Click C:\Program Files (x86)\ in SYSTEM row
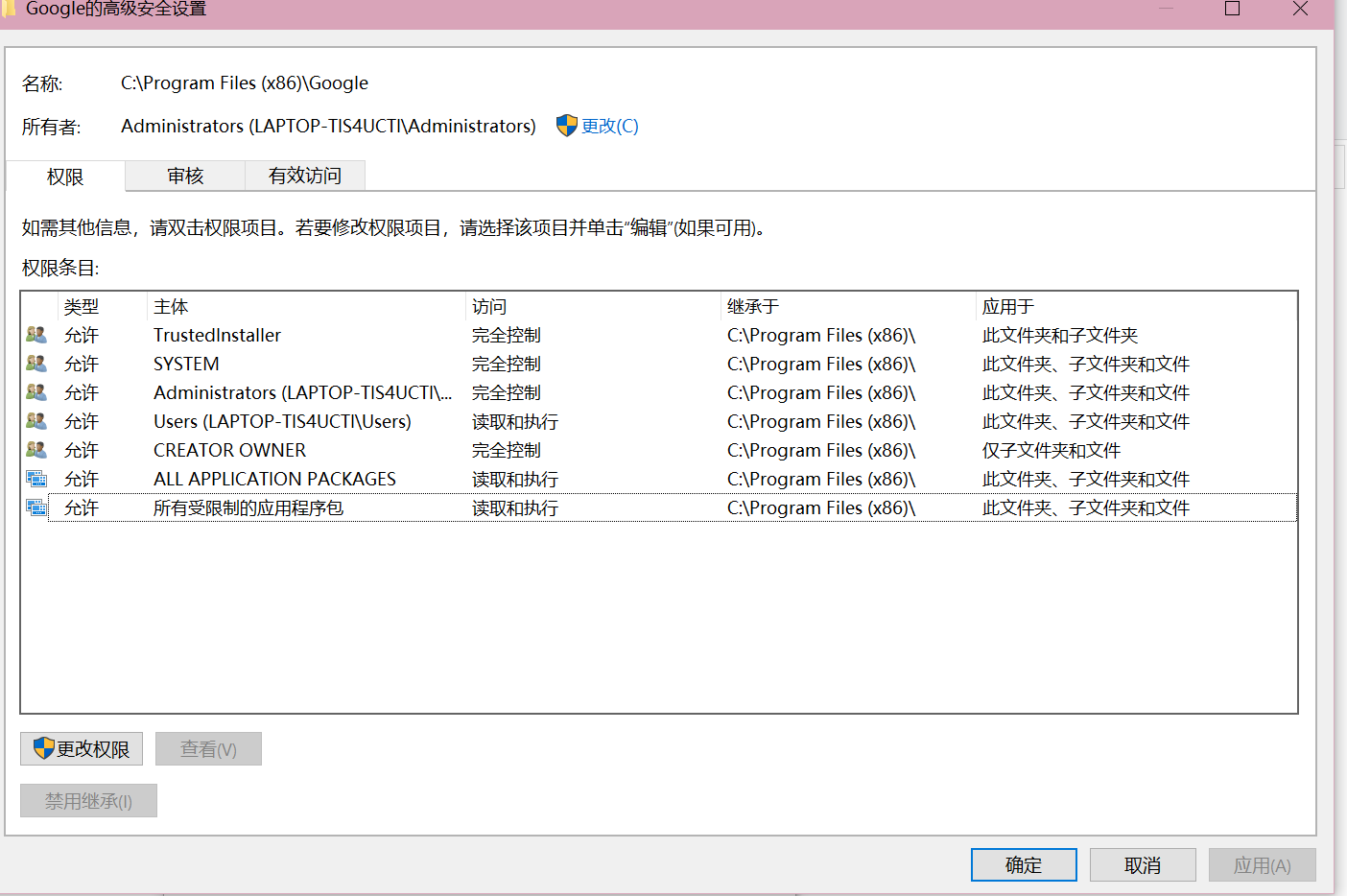 (x=821, y=364)
